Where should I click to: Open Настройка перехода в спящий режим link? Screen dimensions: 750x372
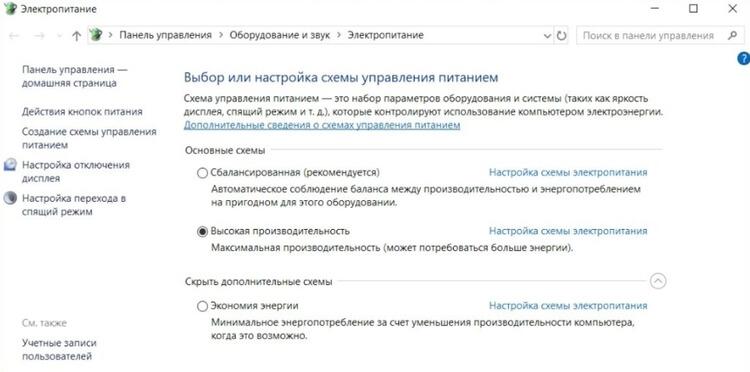coord(74,205)
